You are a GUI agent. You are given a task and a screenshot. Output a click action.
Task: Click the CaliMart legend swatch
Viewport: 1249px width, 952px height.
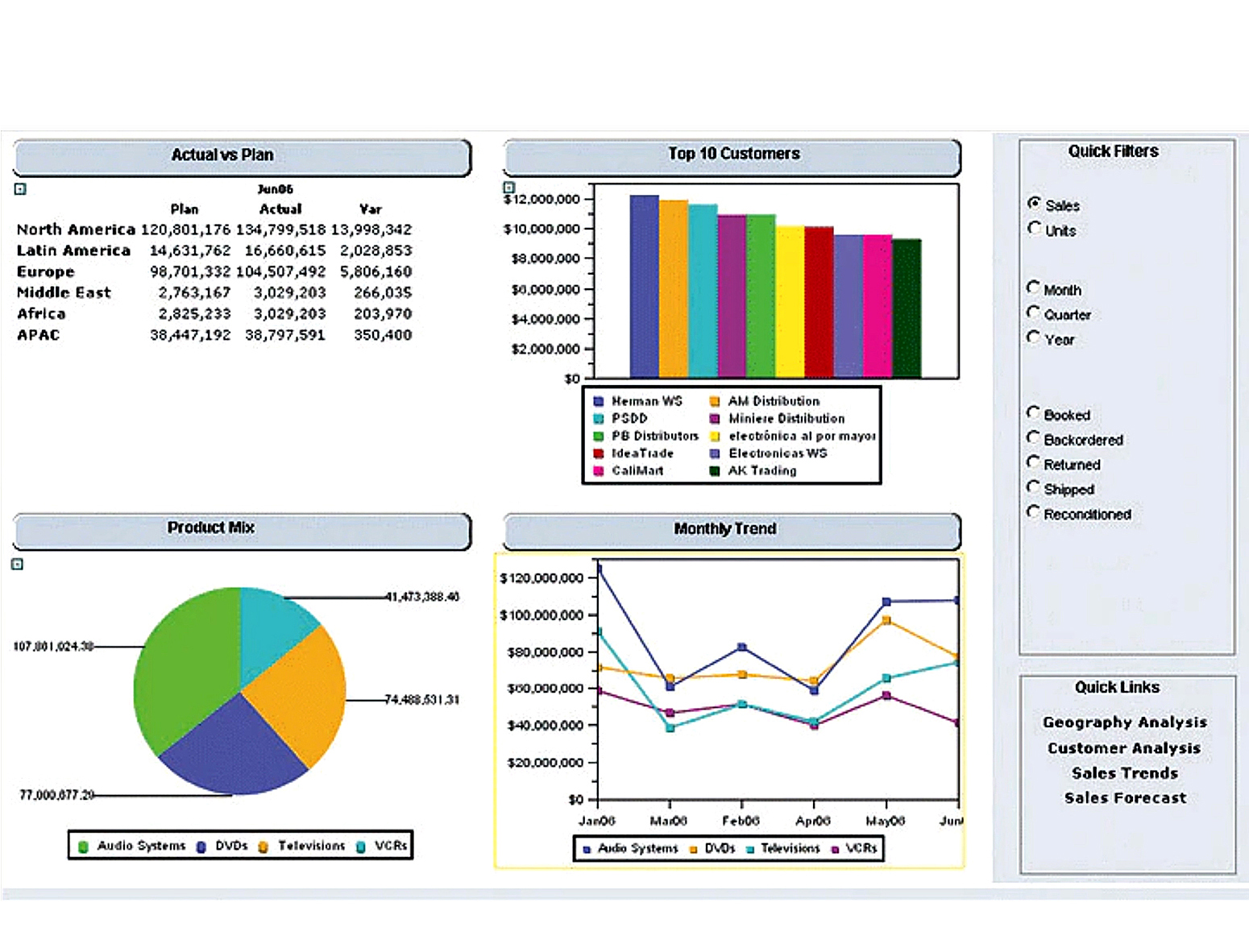coord(599,471)
